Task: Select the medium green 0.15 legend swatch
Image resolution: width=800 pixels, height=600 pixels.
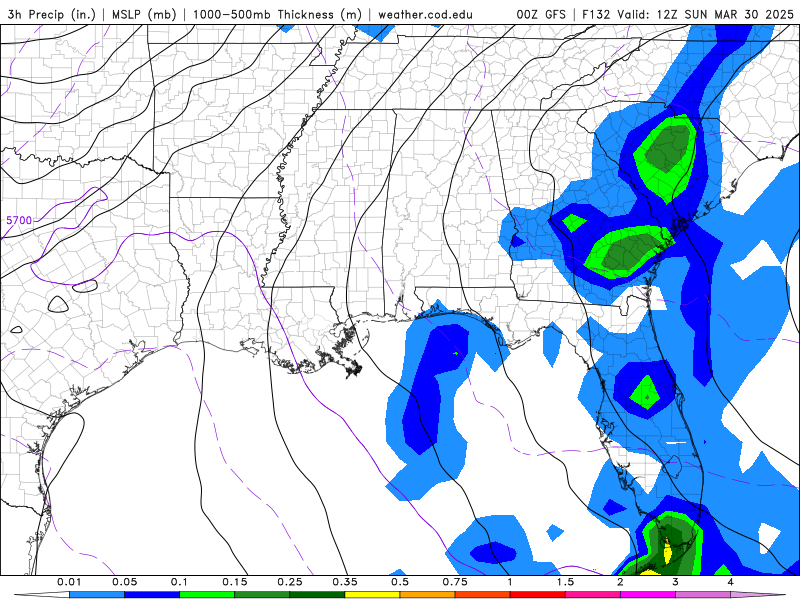Action: tap(262, 595)
